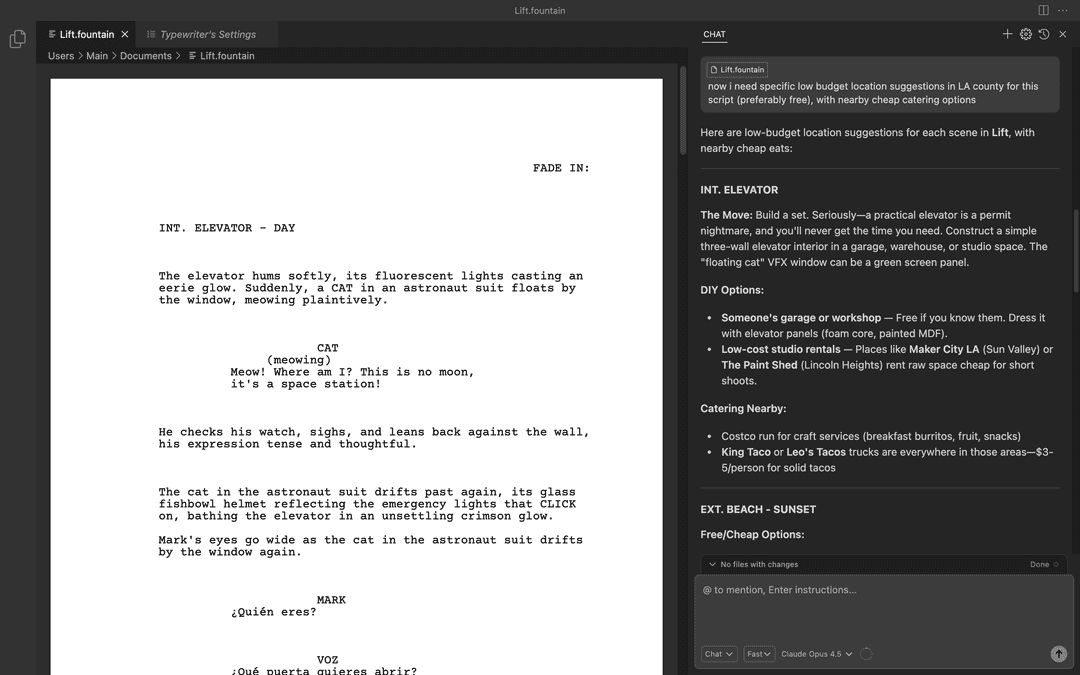The height and width of the screenshot is (675, 1080).
Task: Click the Lift.fountain file chip in the chat
Action: point(736,69)
